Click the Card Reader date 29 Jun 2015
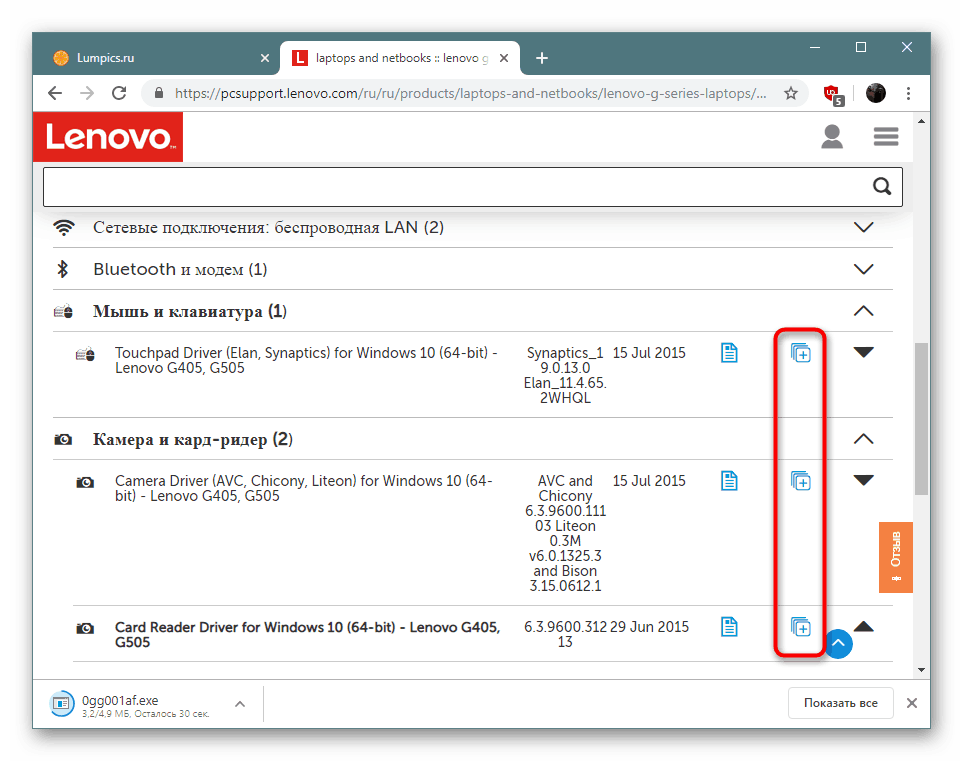The height and width of the screenshot is (761, 963). [x=649, y=627]
